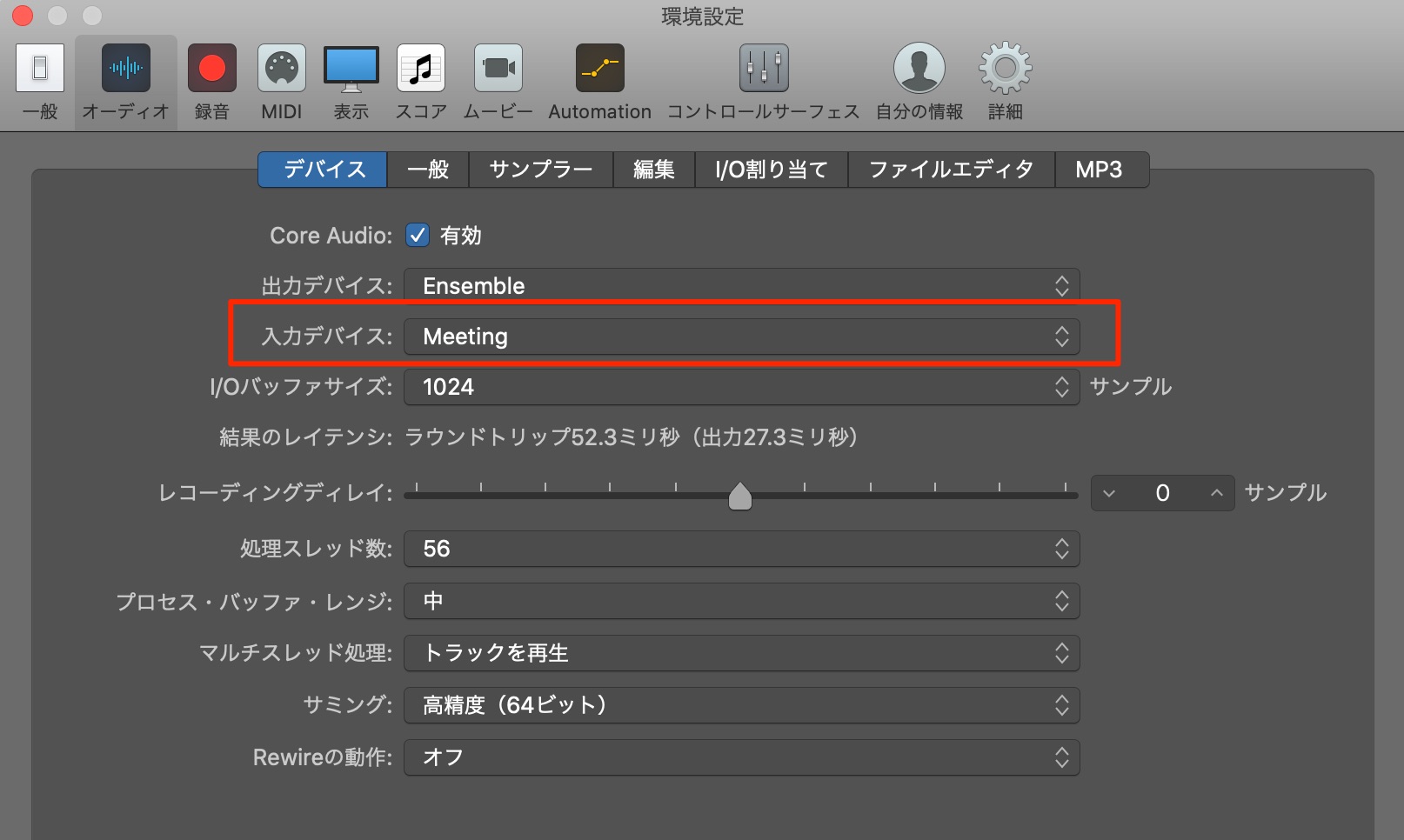The width and height of the screenshot is (1404, 840).
Task: Open the I/Oバッファサイズ dropdown showing 1024
Action: pyautogui.click(x=742, y=387)
